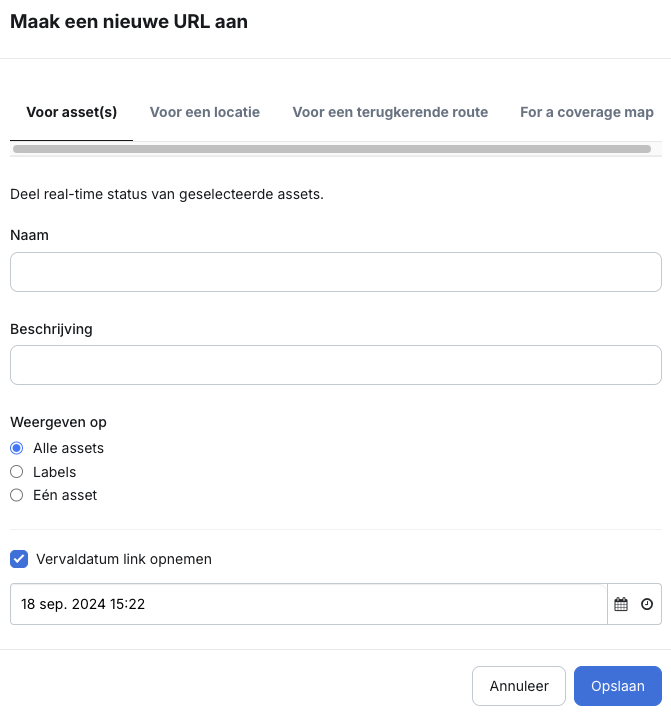Uncheck 'Vervaldatum link opnemen' checkbox

point(18,559)
